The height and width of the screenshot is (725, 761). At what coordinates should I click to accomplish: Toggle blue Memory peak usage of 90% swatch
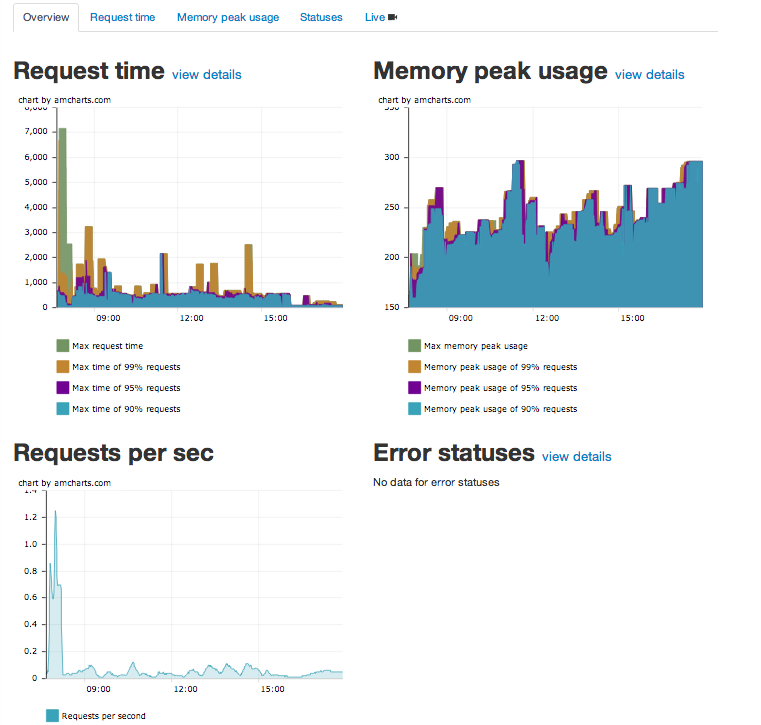click(414, 409)
